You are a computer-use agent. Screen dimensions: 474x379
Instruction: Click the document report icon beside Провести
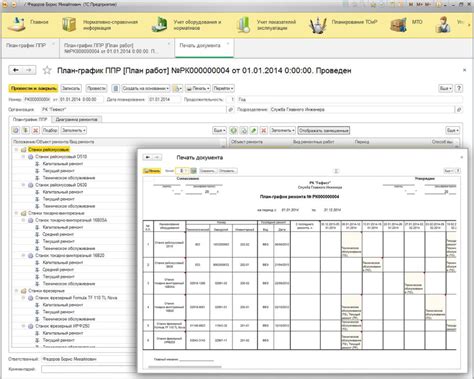[115, 88]
